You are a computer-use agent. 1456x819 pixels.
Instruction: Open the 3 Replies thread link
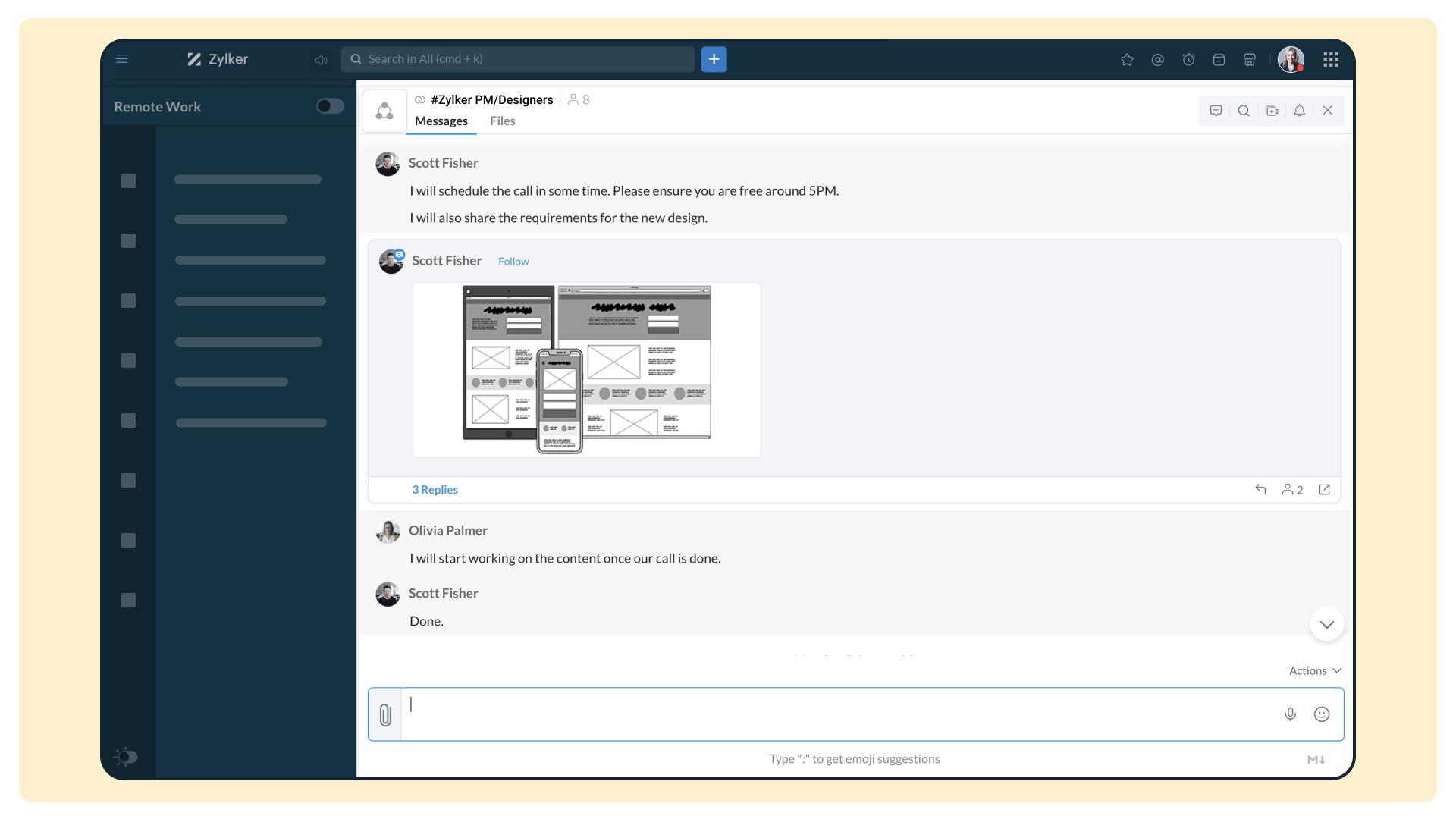point(435,490)
